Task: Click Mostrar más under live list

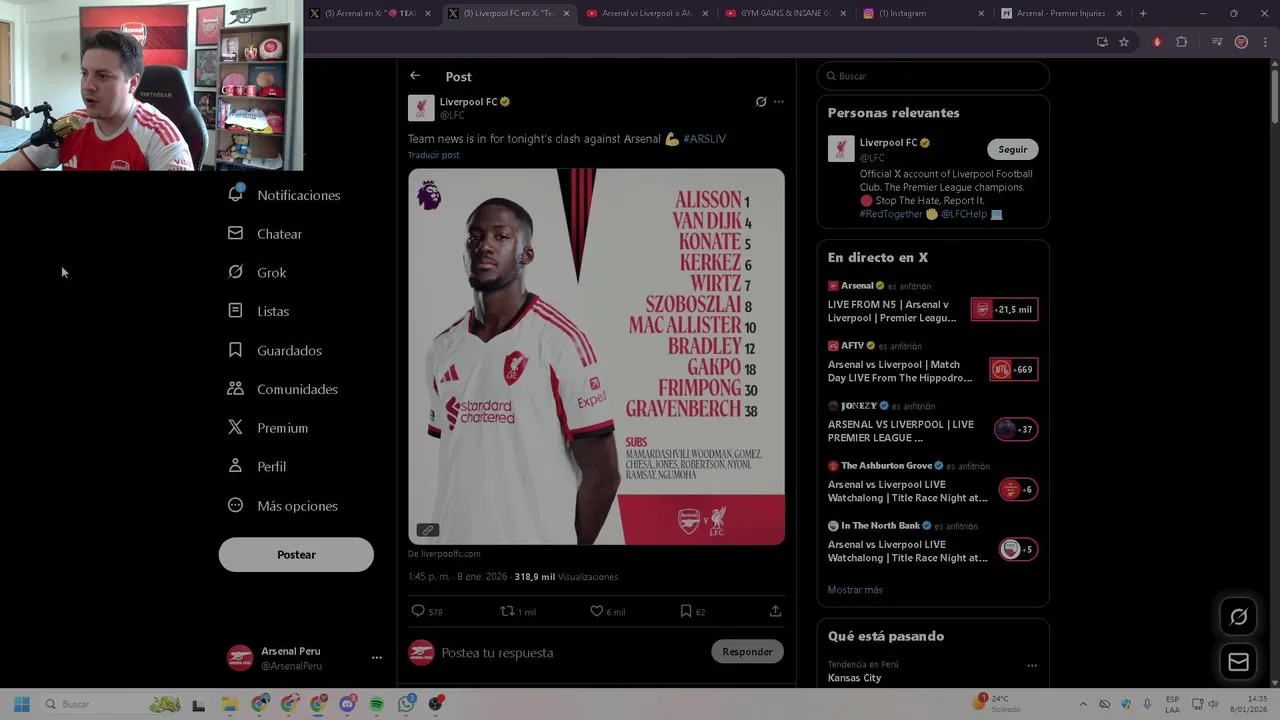Action: [x=855, y=590]
